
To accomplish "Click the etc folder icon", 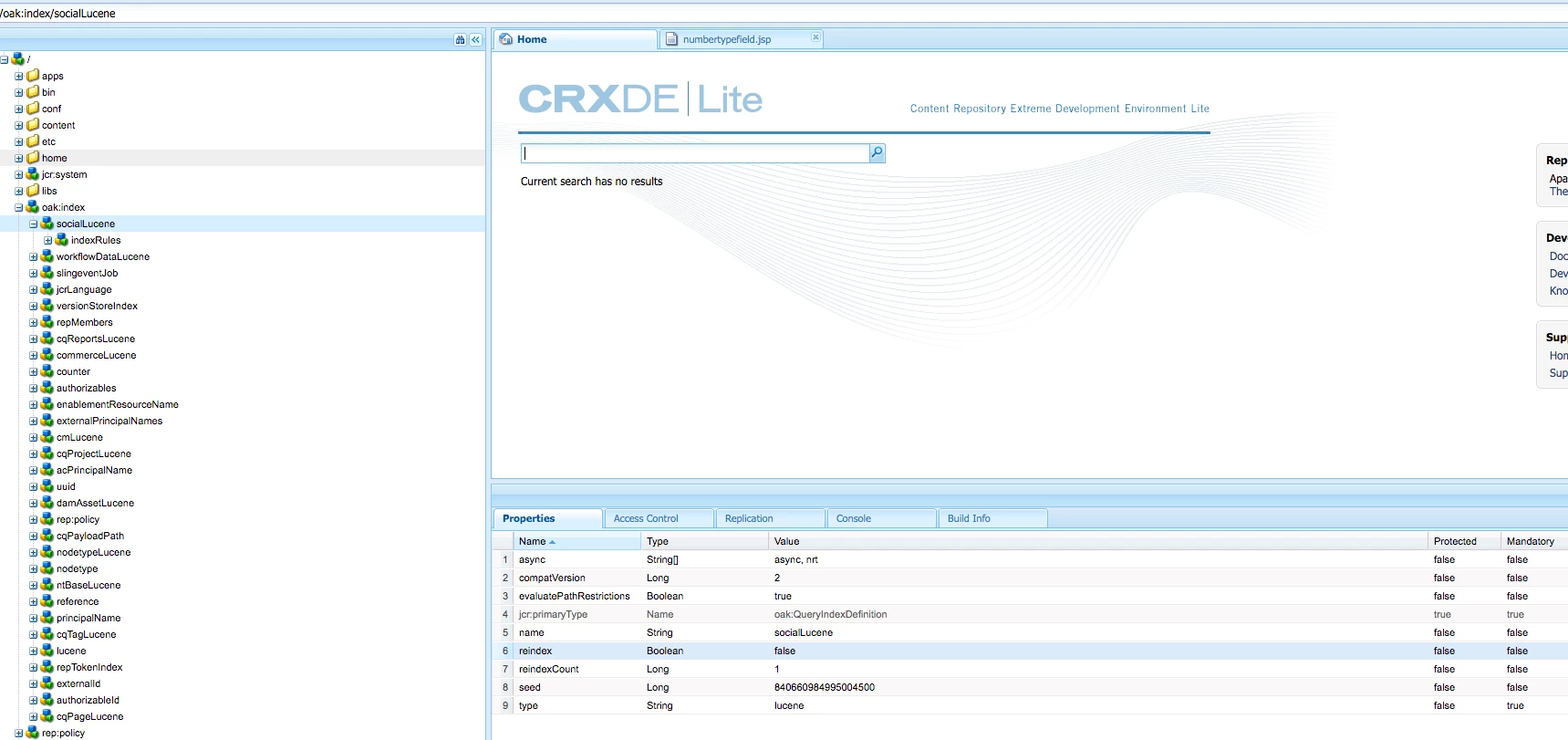I will (x=33, y=141).
